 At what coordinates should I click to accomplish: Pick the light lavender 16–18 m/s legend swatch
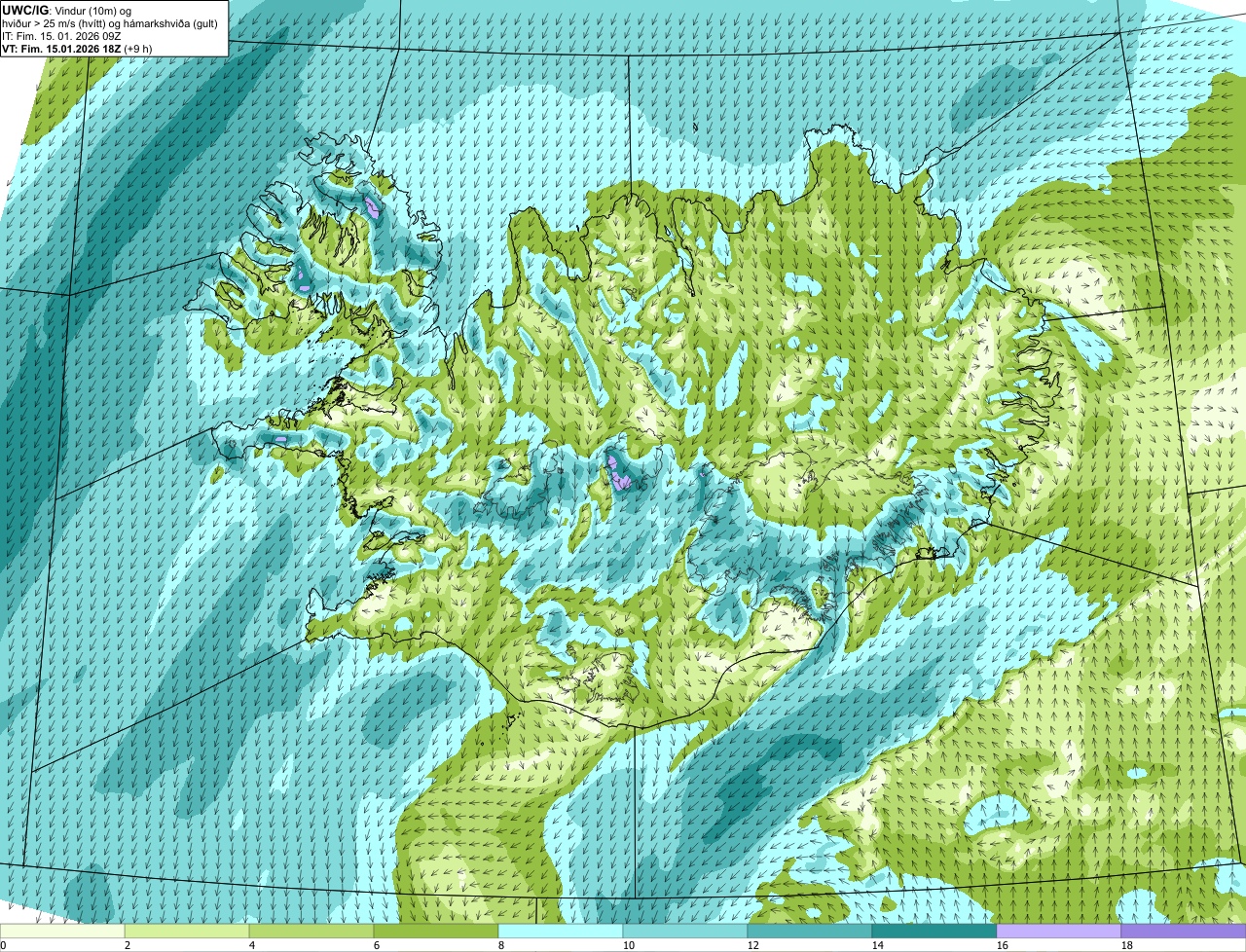point(1059,932)
